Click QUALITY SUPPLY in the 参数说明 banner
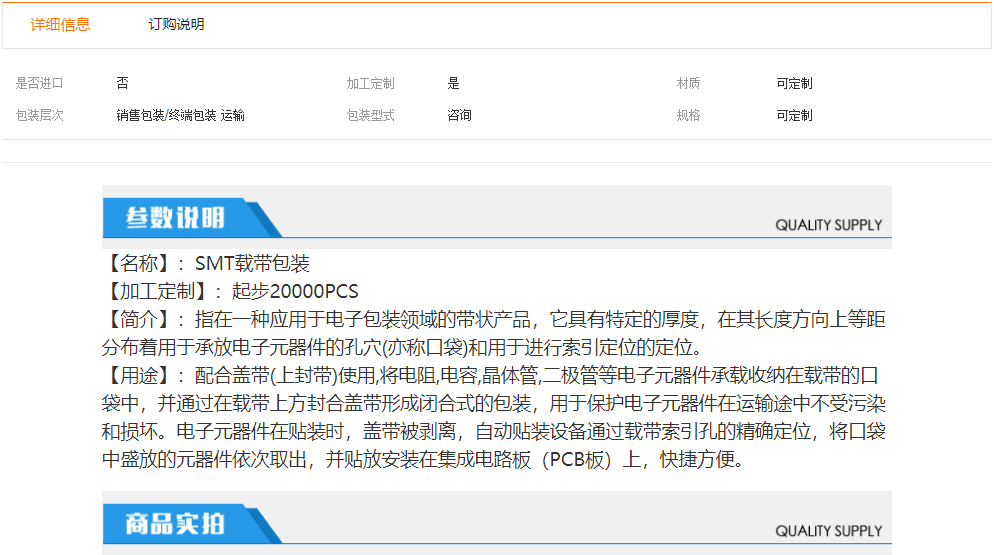This screenshot has height=555, width=994. (x=828, y=225)
